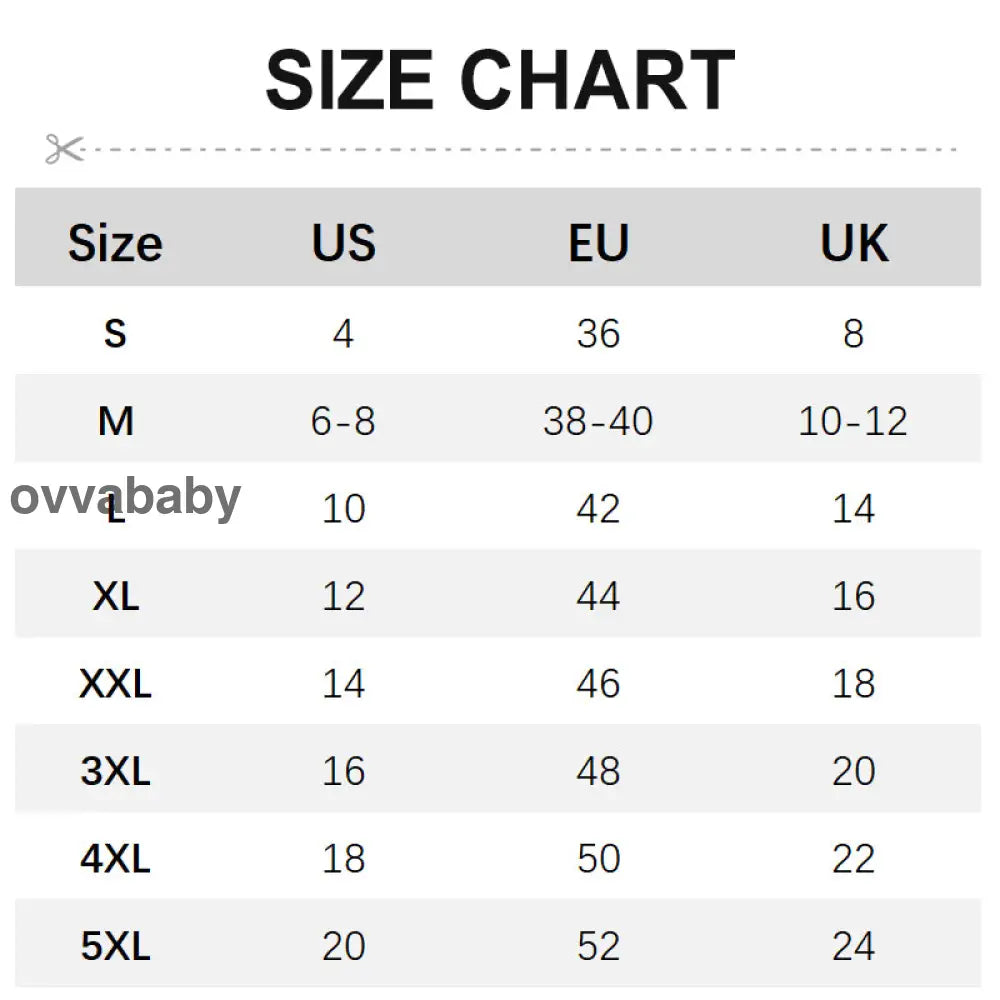Select the S size row label

click(115, 333)
